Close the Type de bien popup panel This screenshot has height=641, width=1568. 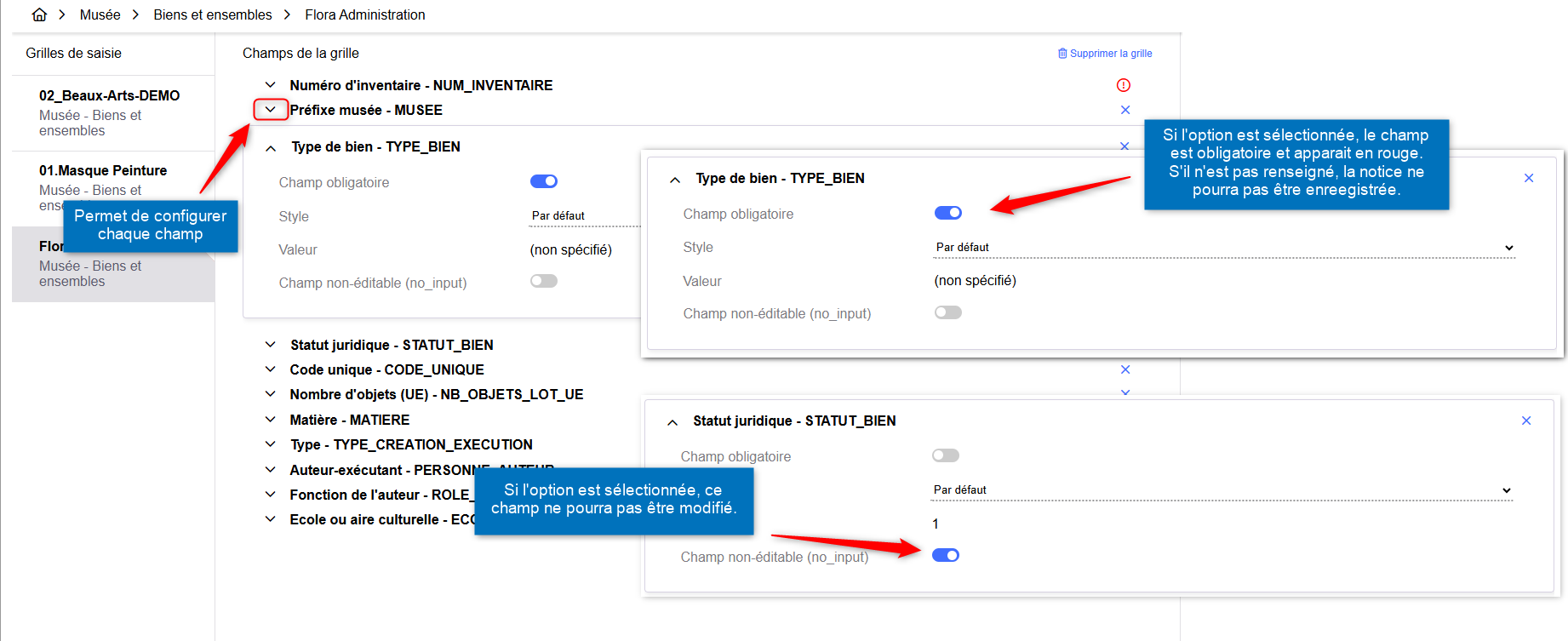click(x=1529, y=178)
